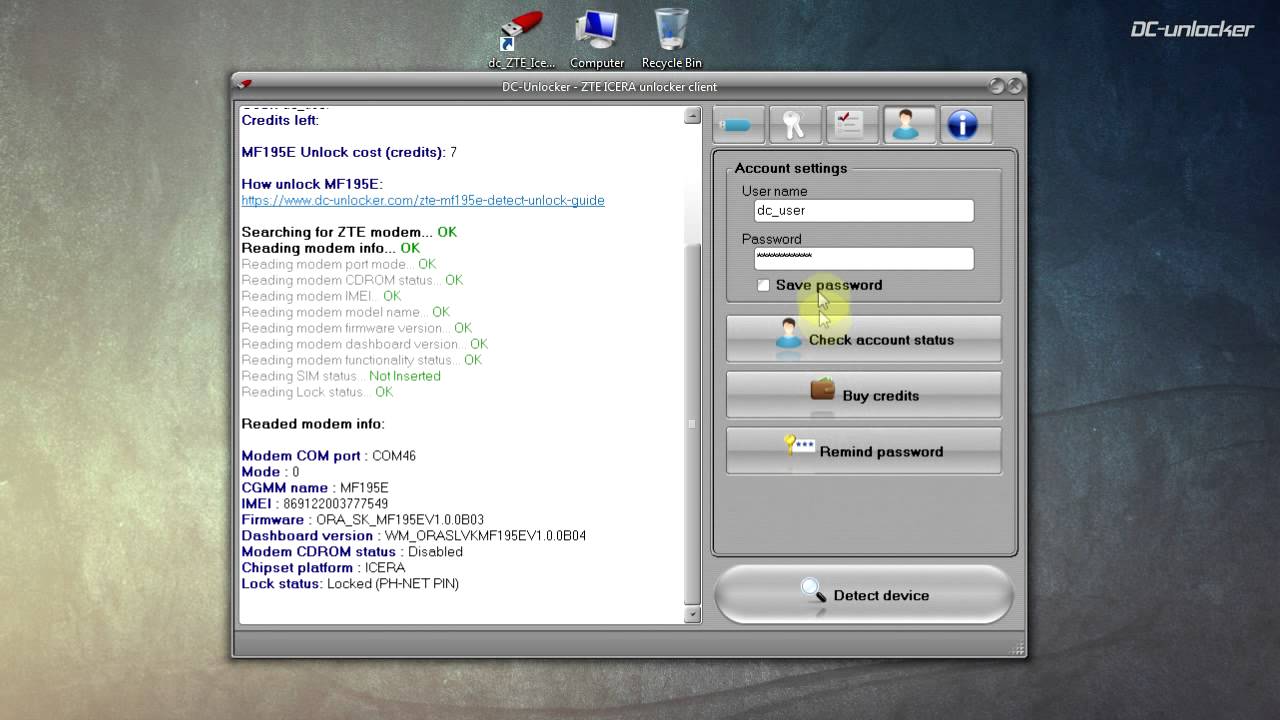Click the Reading modem model name line
1280x720 pixels.
pyautogui.click(x=346, y=312)
